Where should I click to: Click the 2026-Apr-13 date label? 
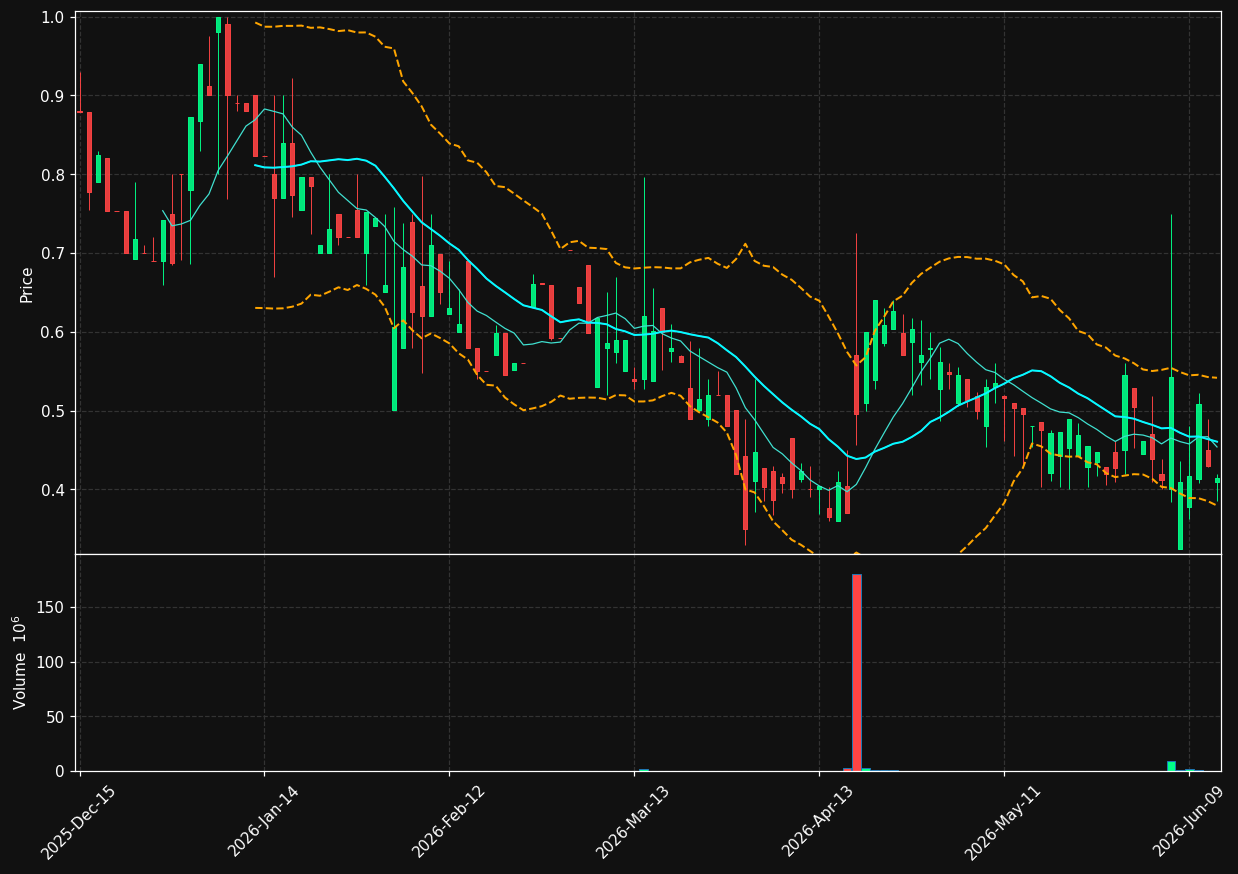819,822
